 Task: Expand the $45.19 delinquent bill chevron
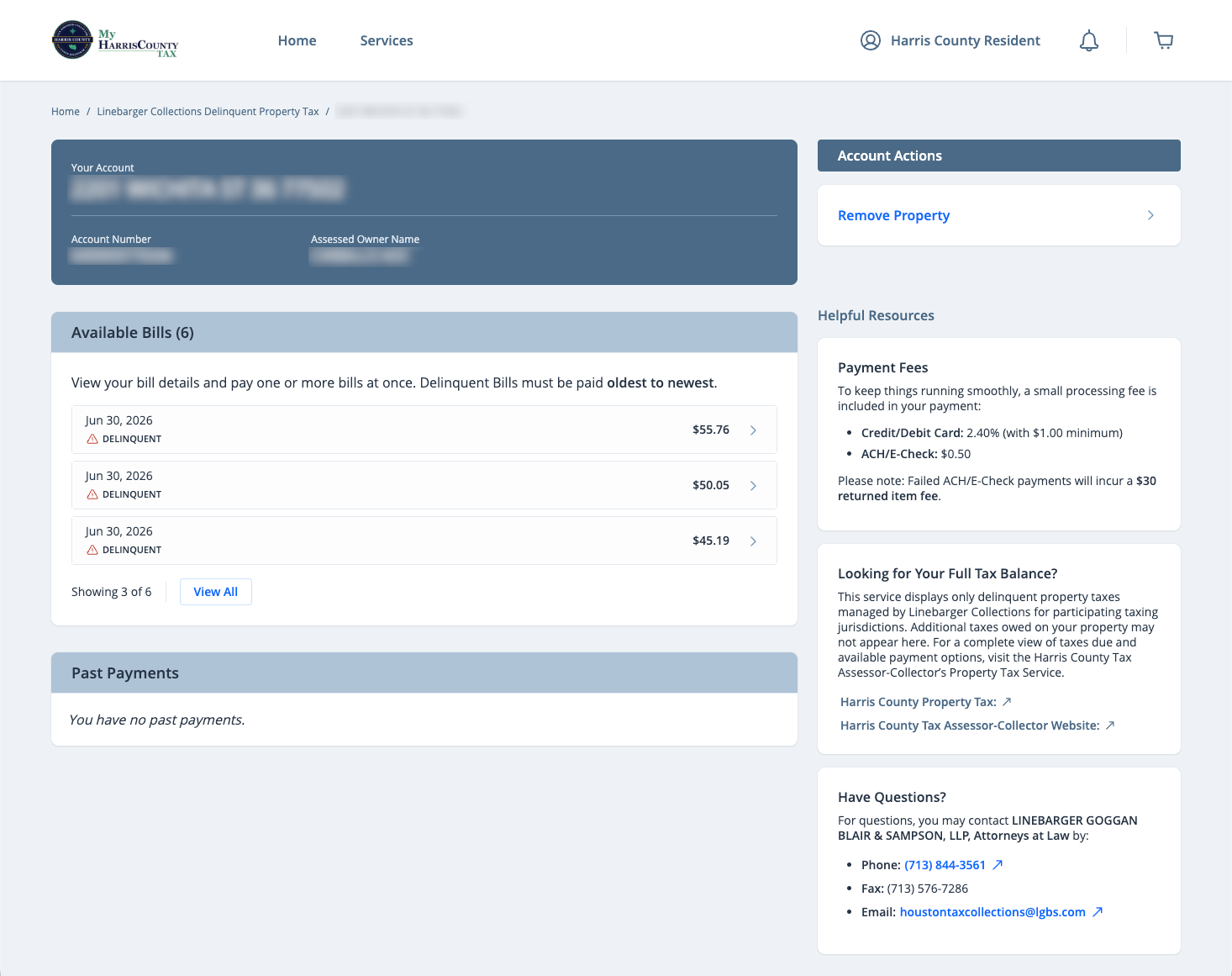753,541
